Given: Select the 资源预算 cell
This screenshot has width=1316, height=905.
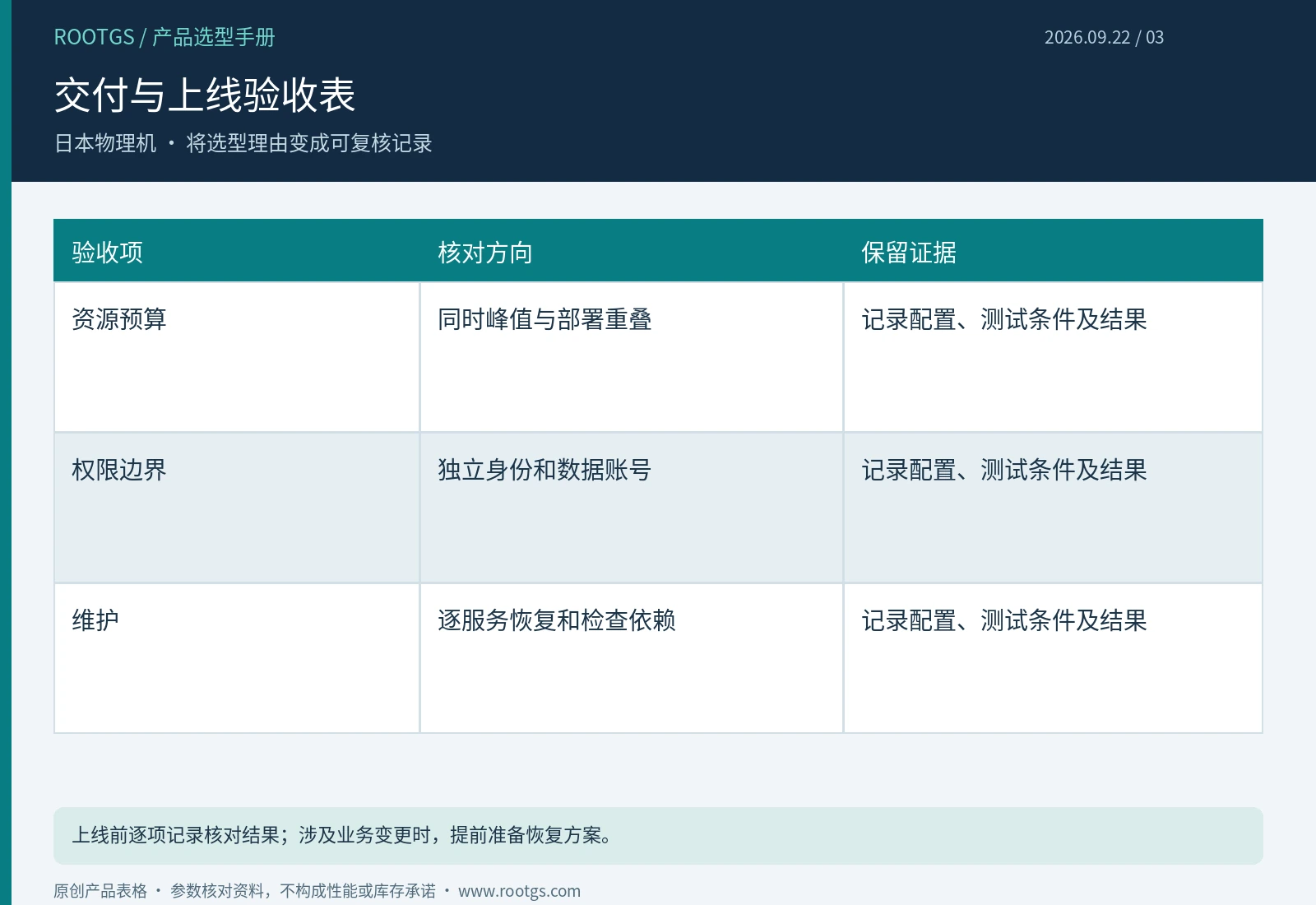Looking at the screenshot, I should [x=237, y=357].
